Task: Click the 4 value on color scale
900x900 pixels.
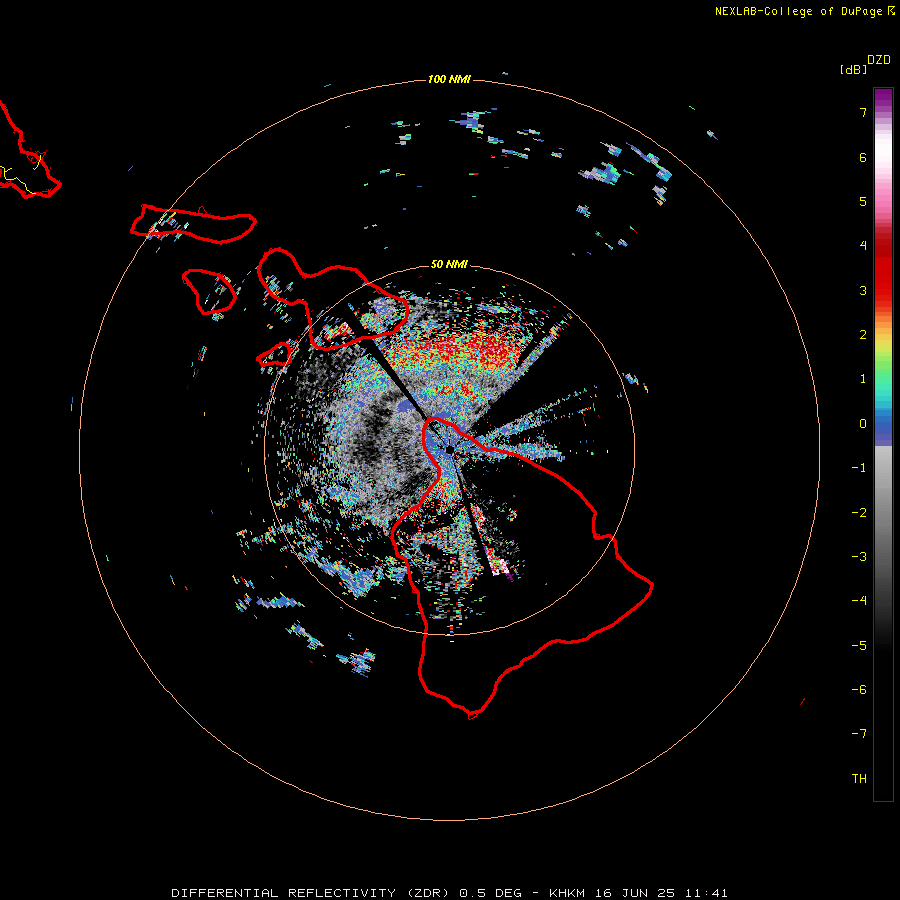Action: [863, 246]
